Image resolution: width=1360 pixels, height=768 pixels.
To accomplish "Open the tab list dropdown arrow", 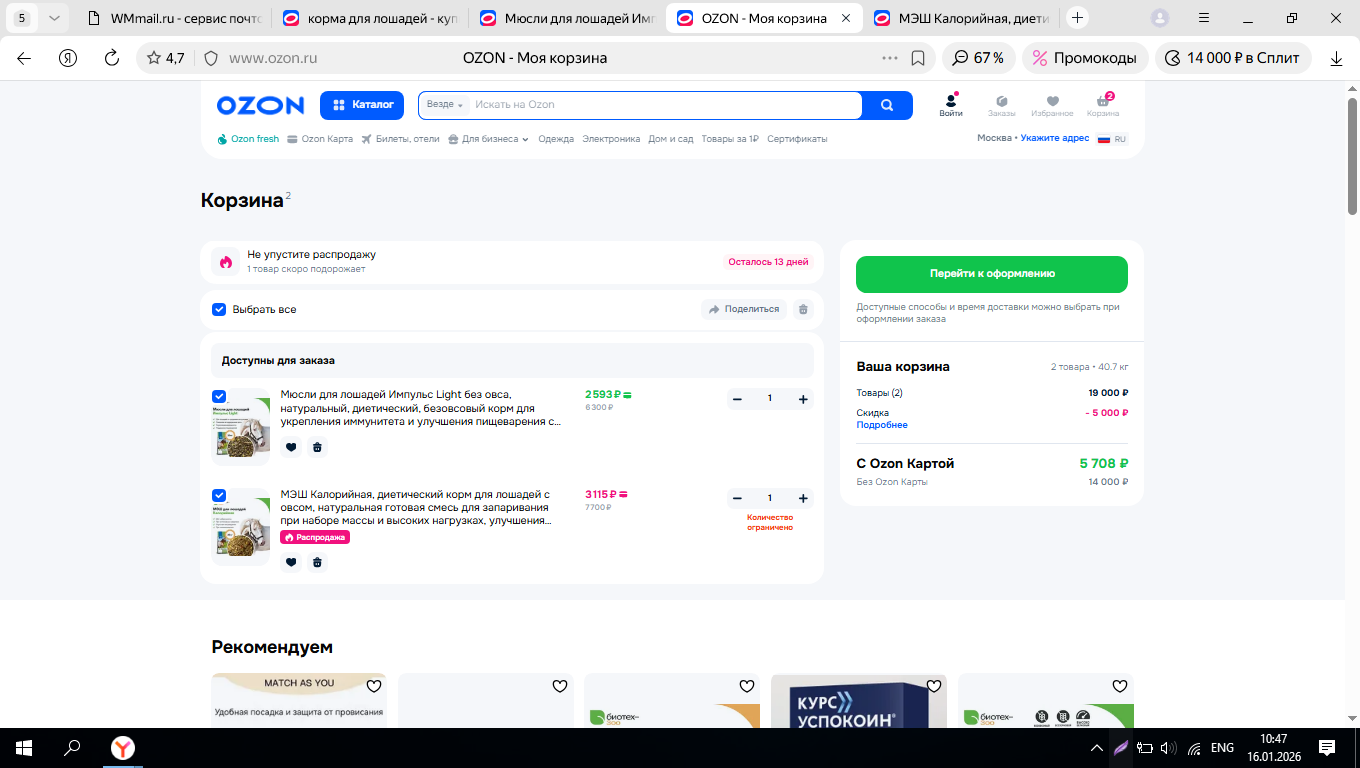I will 54,18.
